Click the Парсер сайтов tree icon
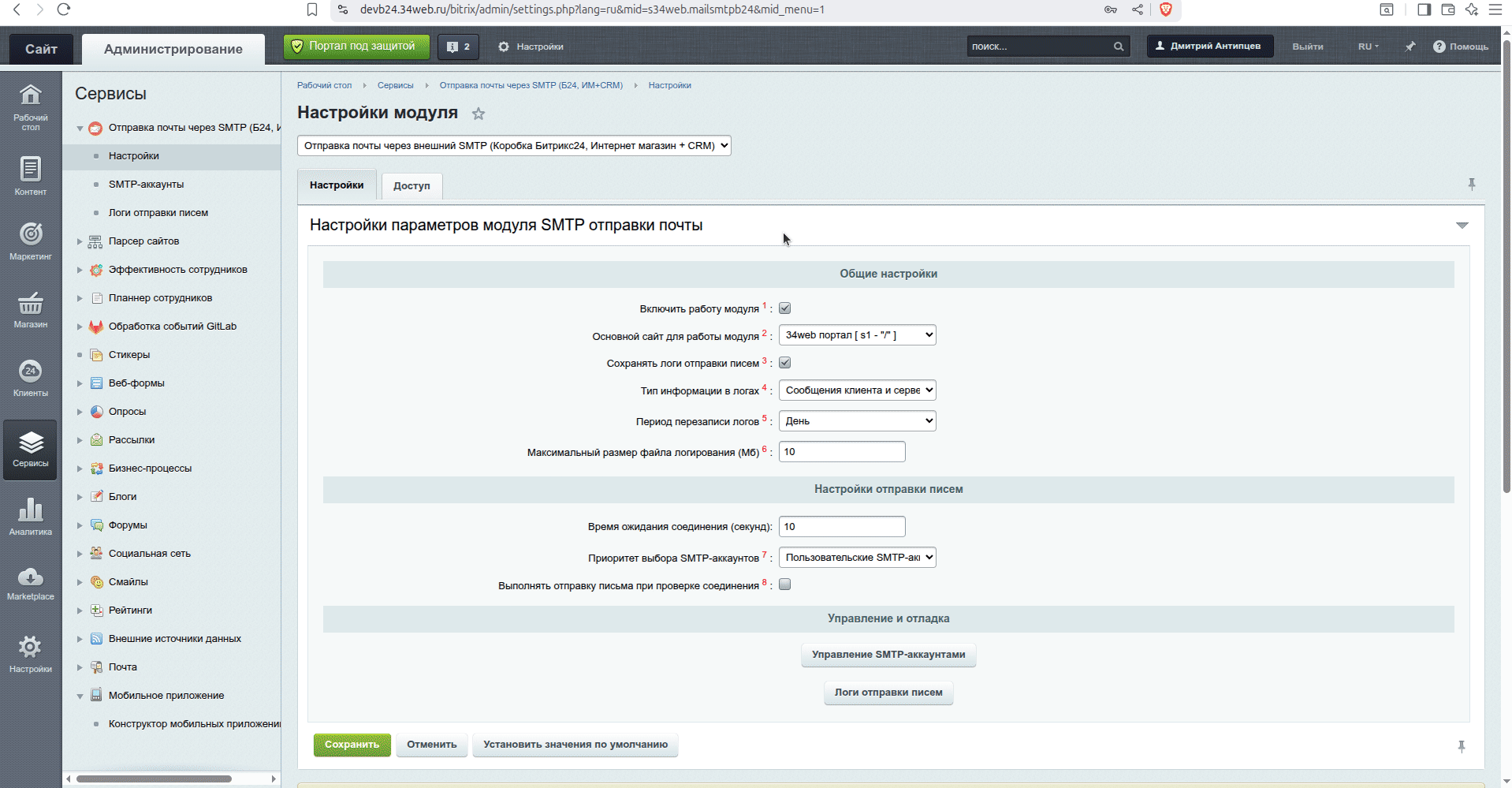The width and height of the screenshot is (1512, 788). (x=95, y=241)
